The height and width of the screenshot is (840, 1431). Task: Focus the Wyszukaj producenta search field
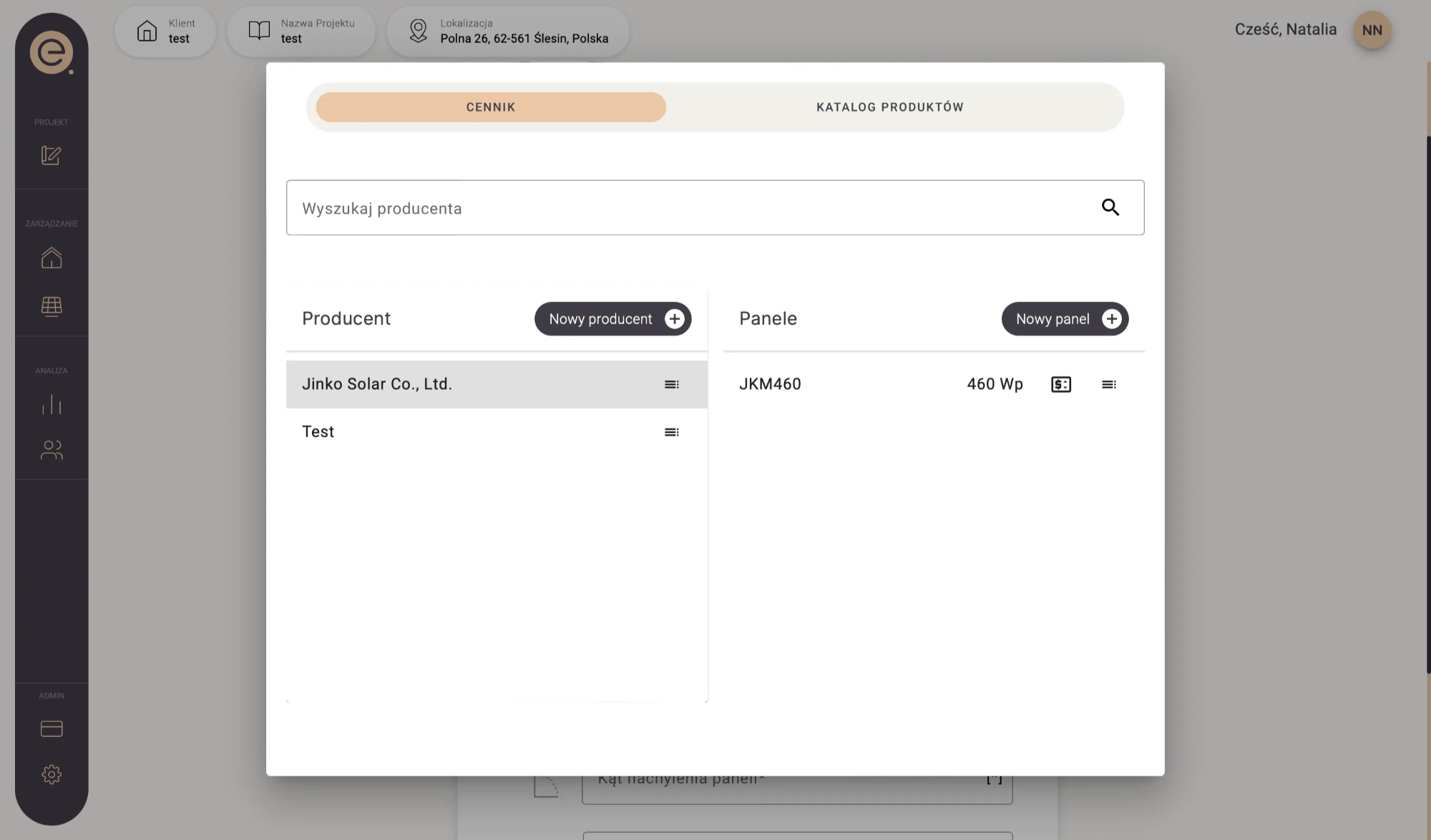[715, 207]
